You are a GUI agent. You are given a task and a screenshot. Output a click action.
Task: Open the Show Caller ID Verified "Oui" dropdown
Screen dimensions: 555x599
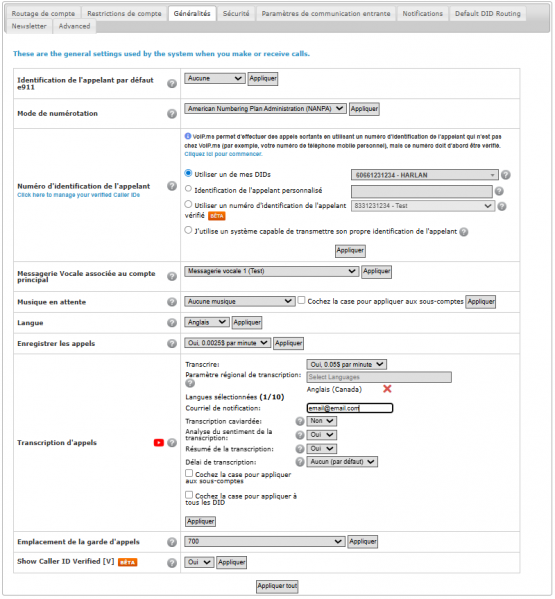(199, 562)
